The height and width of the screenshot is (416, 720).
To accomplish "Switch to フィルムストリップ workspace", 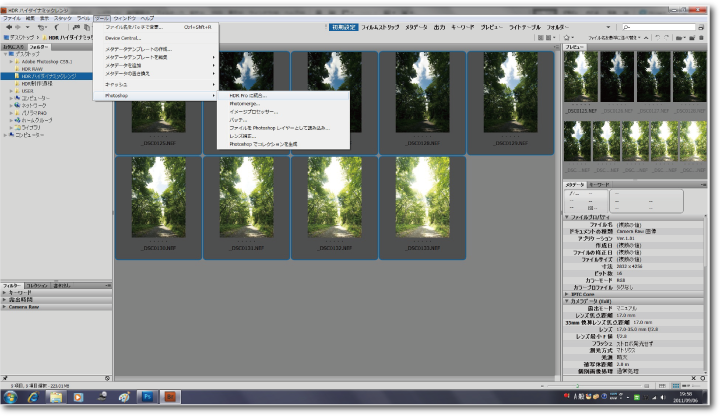I will click(x=379, y=27).
